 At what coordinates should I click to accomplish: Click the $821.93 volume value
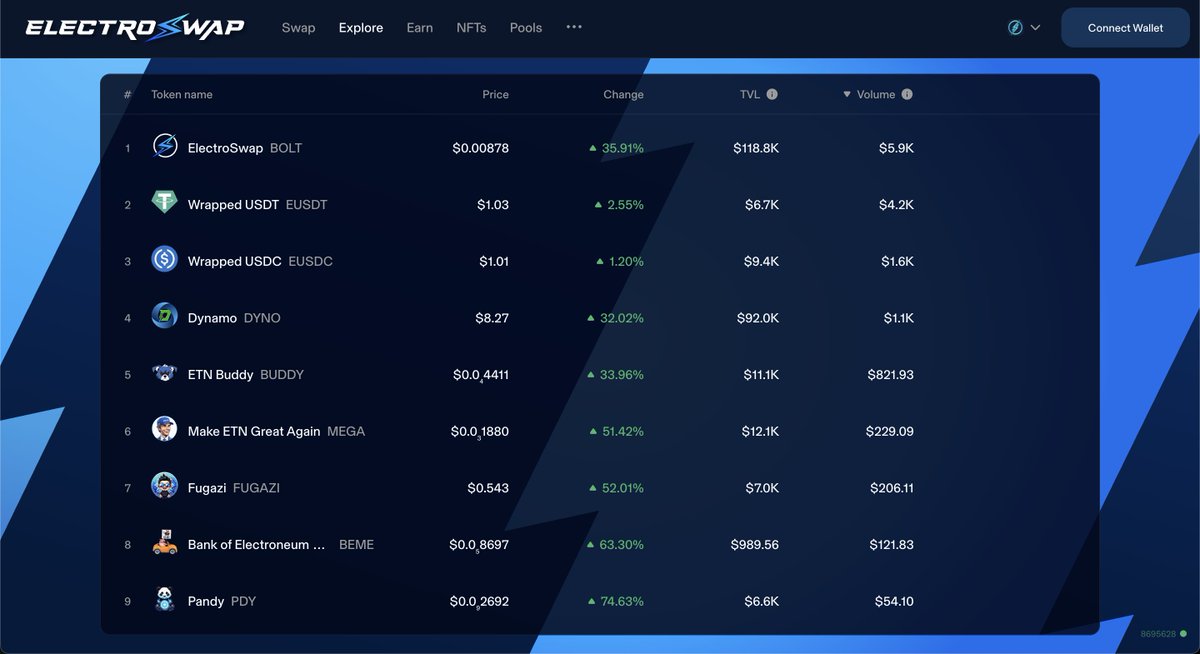(890, 374)
